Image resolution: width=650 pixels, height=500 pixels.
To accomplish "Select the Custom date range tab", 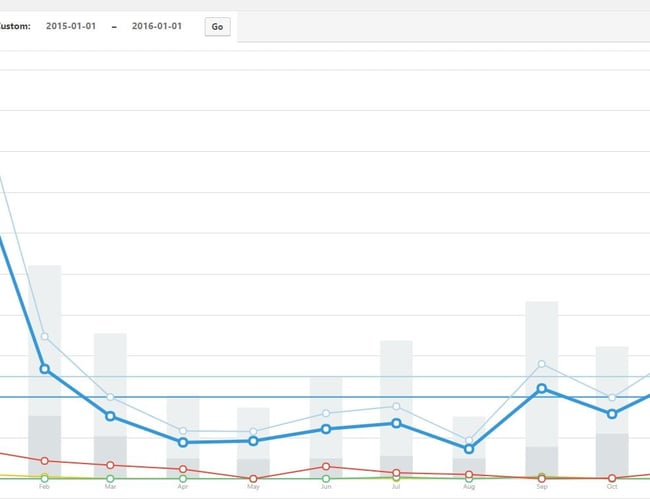I will (x=15, y=27).
